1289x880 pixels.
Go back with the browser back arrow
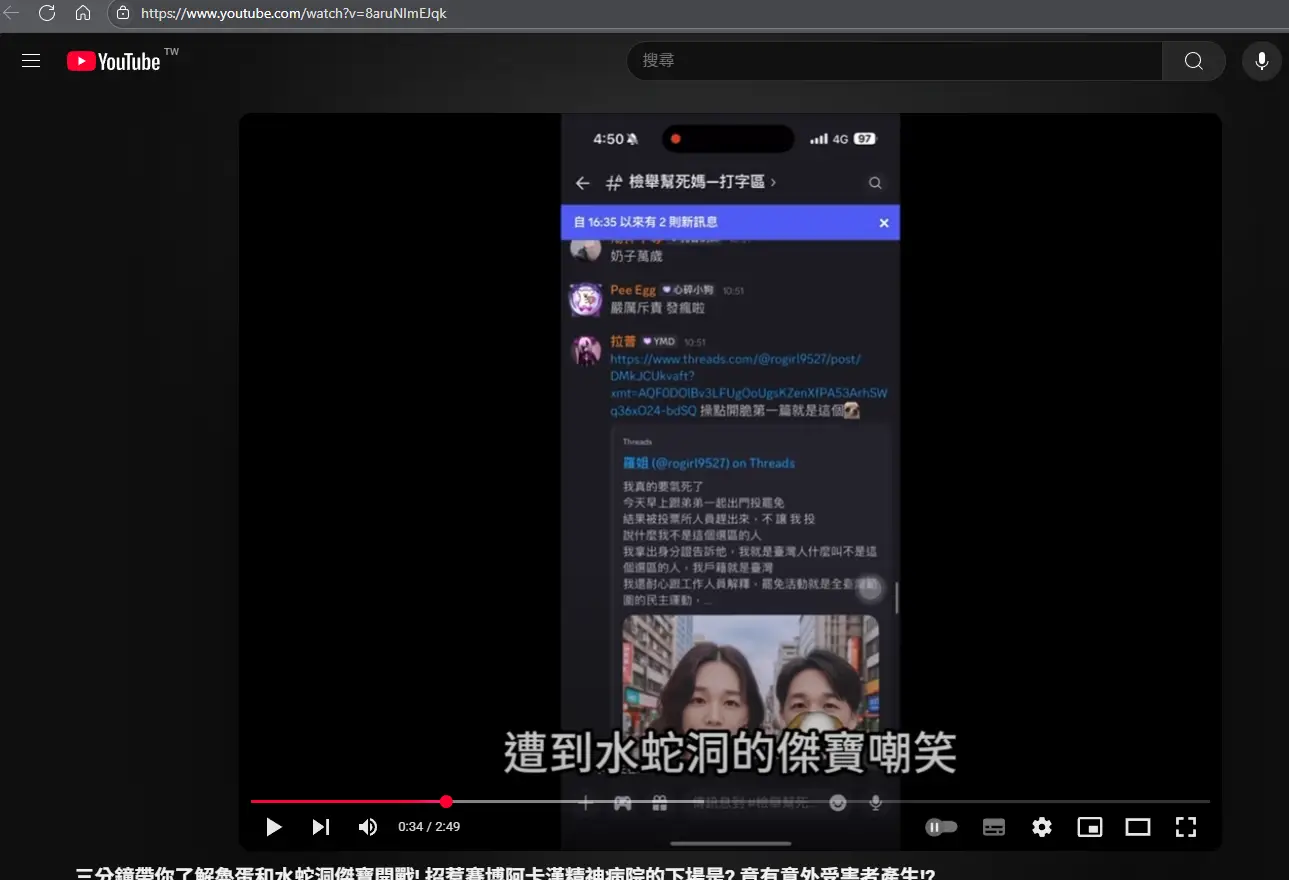coord(12,13)
